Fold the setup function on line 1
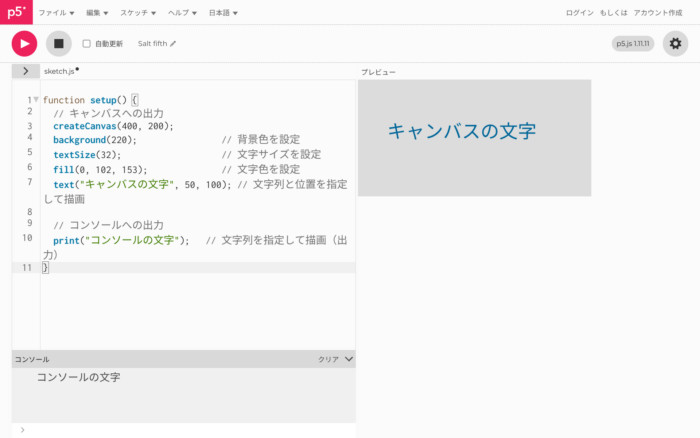700x438 pixels. click(x=37, y=100)
